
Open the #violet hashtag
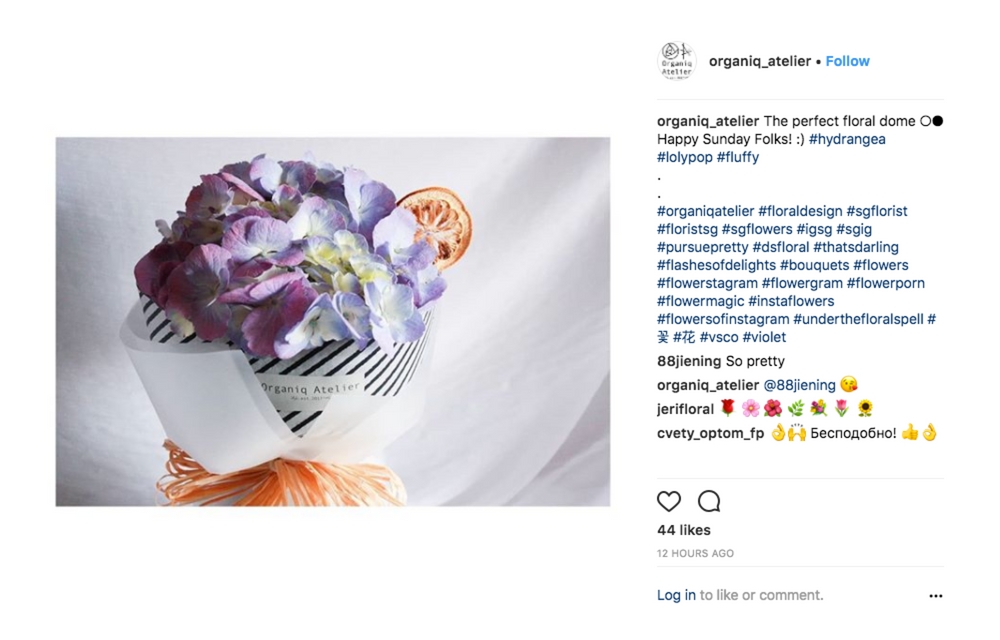pos(764,337)
